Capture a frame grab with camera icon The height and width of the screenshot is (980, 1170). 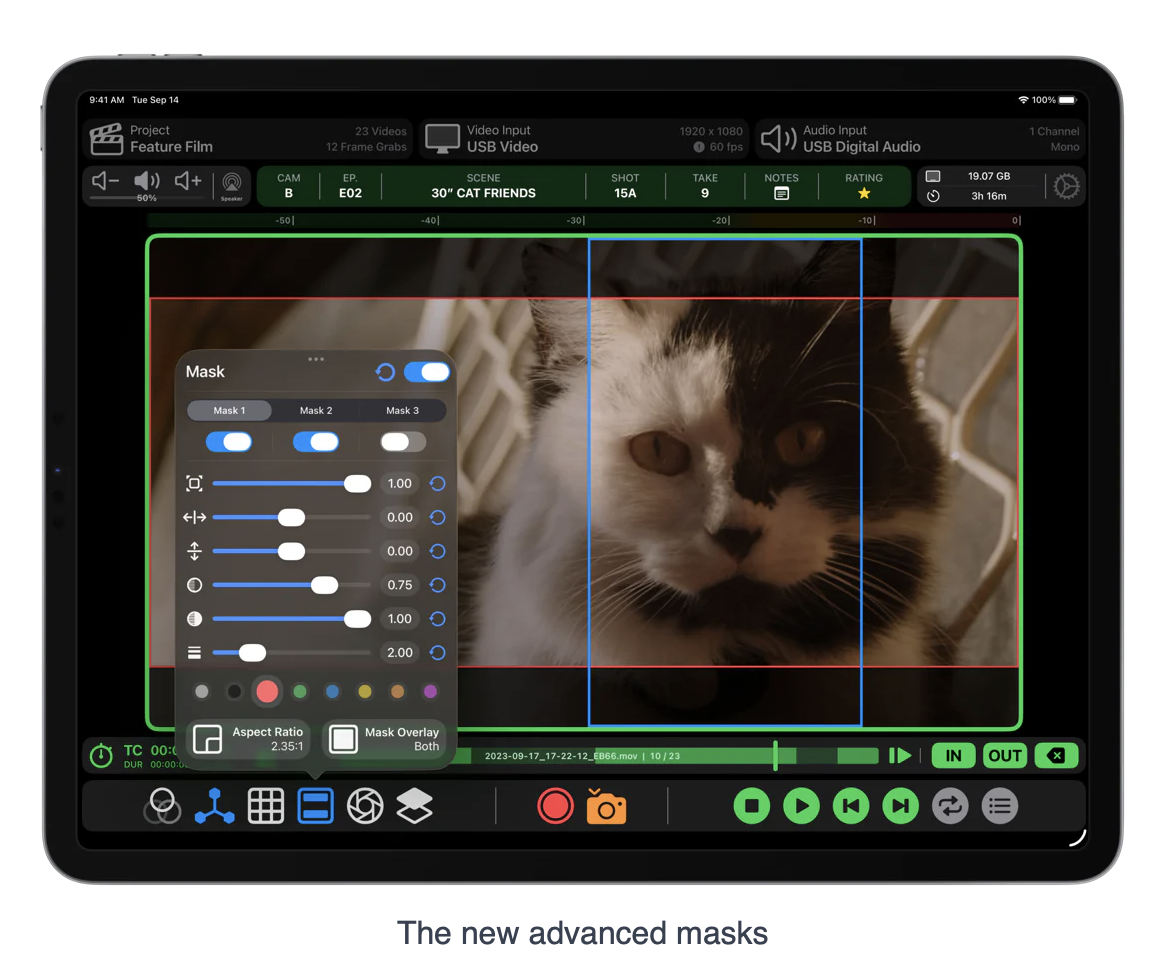[x=606, y=806]
